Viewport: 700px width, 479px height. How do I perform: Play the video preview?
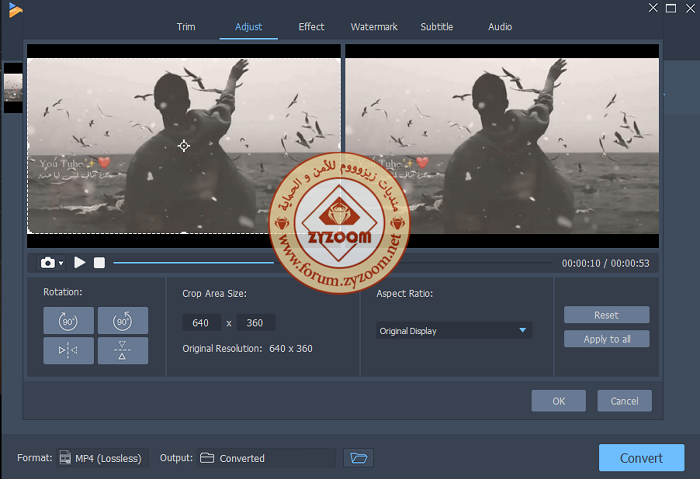pyautogui.click(x=80, y=262)
